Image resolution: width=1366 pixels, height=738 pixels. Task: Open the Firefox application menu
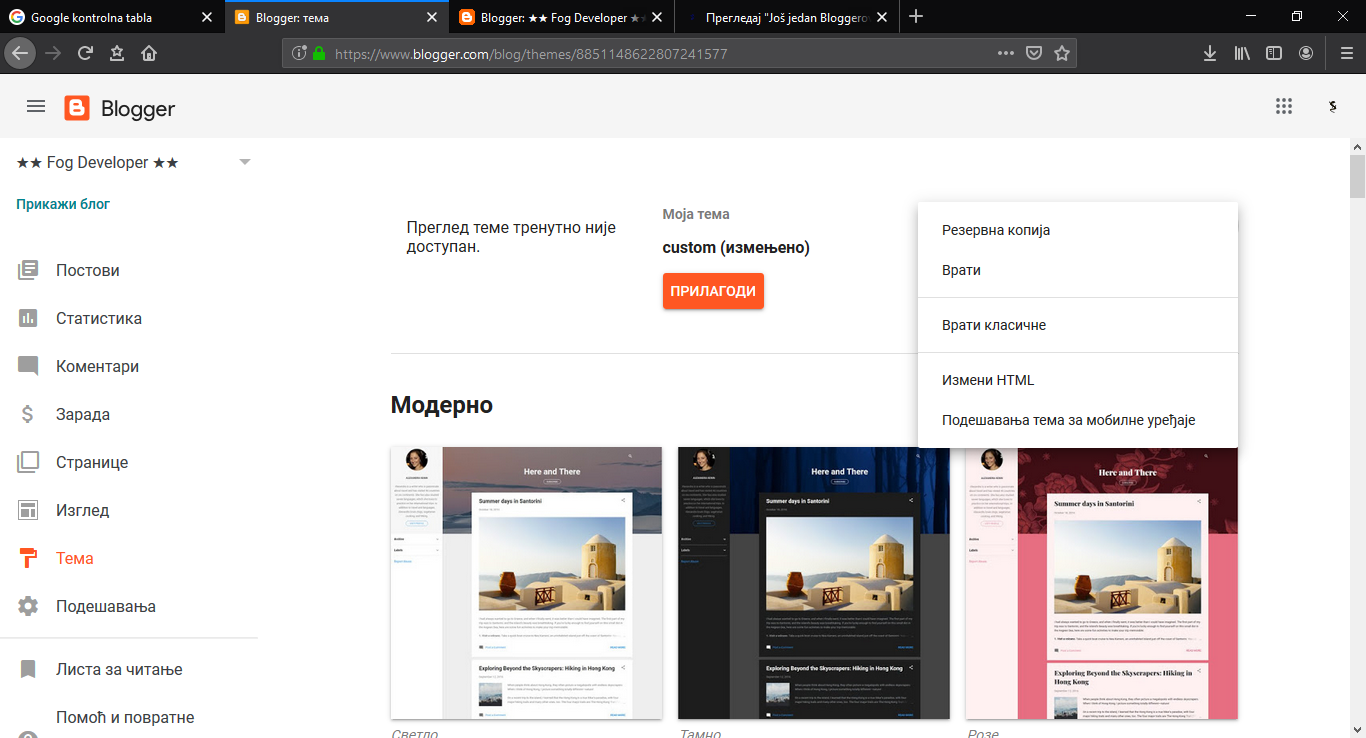(x=1346, y=53)
